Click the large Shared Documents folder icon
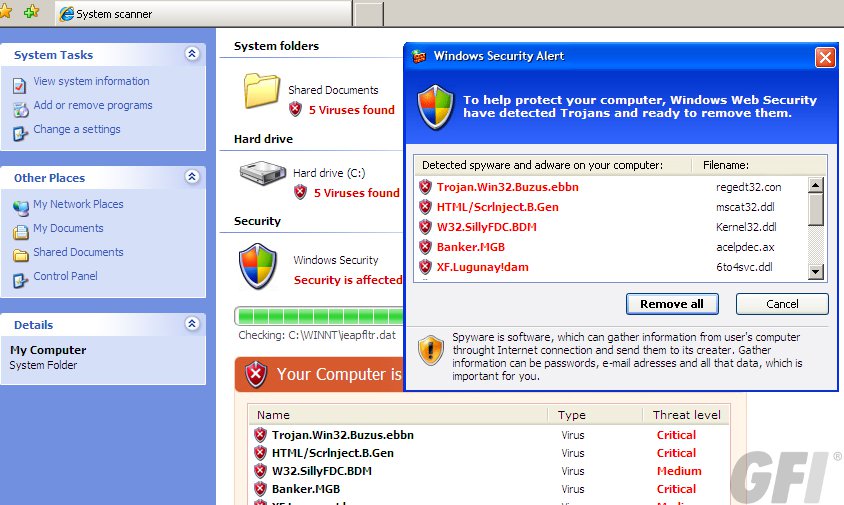 [262, 91]
